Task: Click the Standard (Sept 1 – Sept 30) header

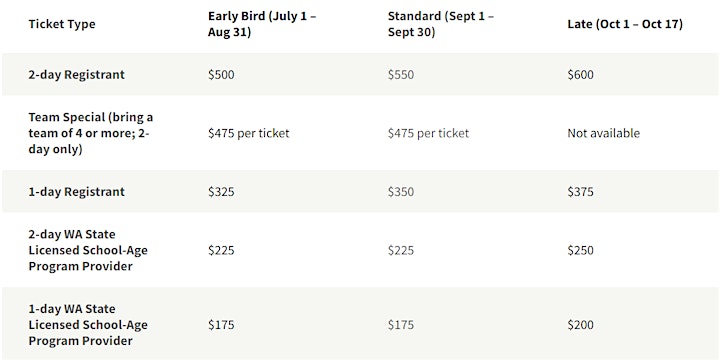Action: click(x=441, y=24)
